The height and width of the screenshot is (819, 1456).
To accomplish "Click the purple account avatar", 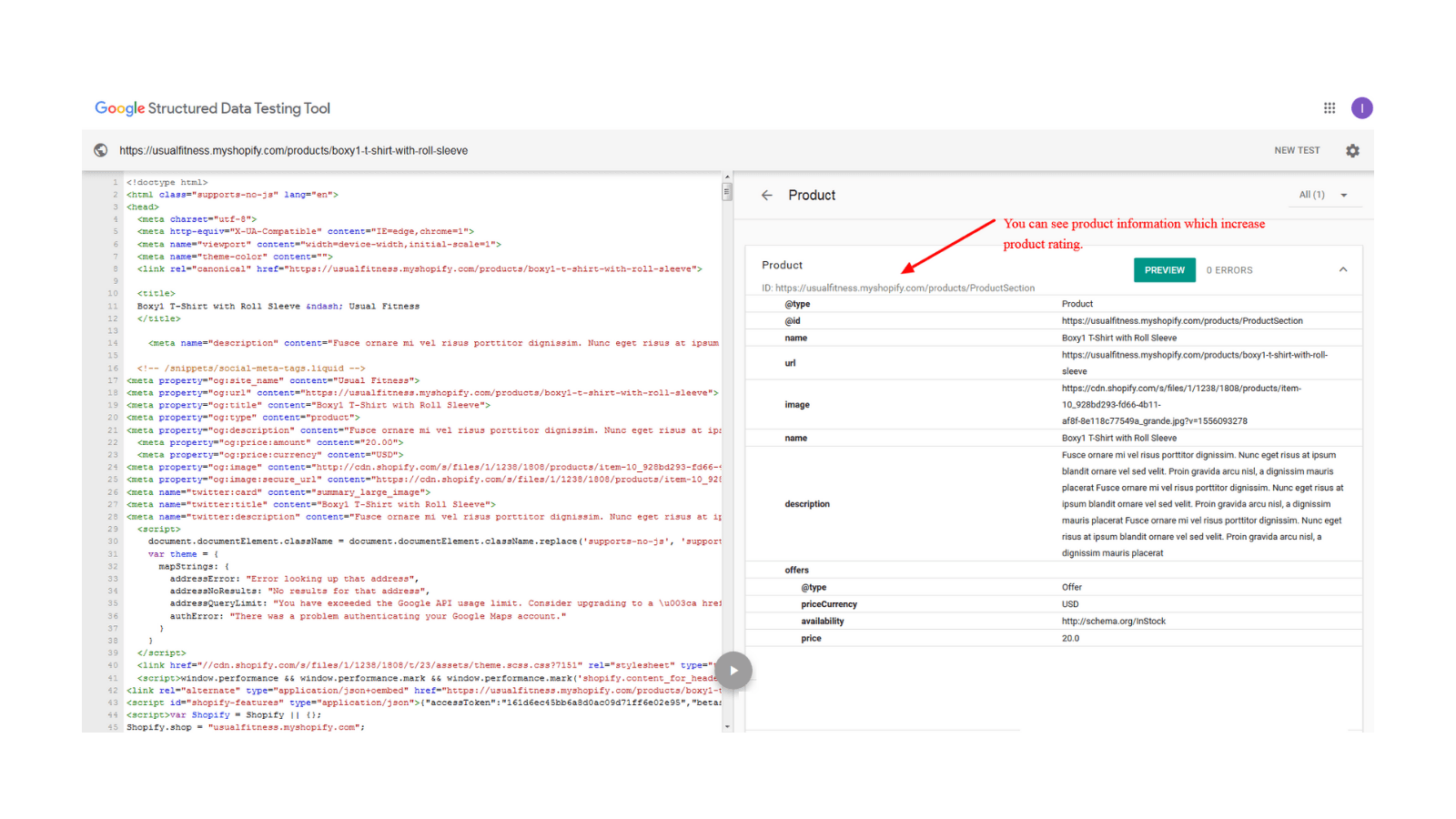I will pos(1361,108).
